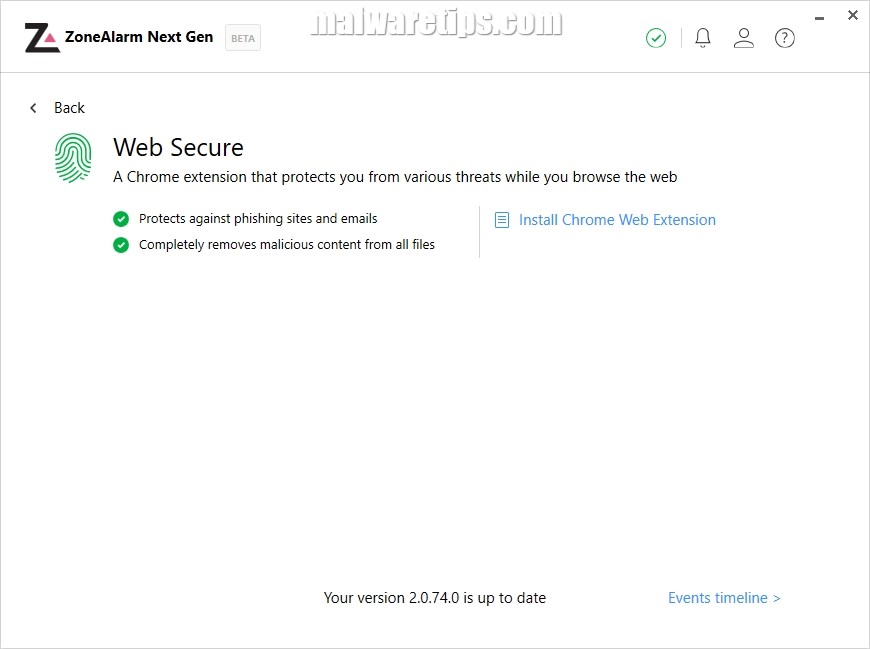Click the Web Secure heading
The image size is (870, 649).
[178, 147]
